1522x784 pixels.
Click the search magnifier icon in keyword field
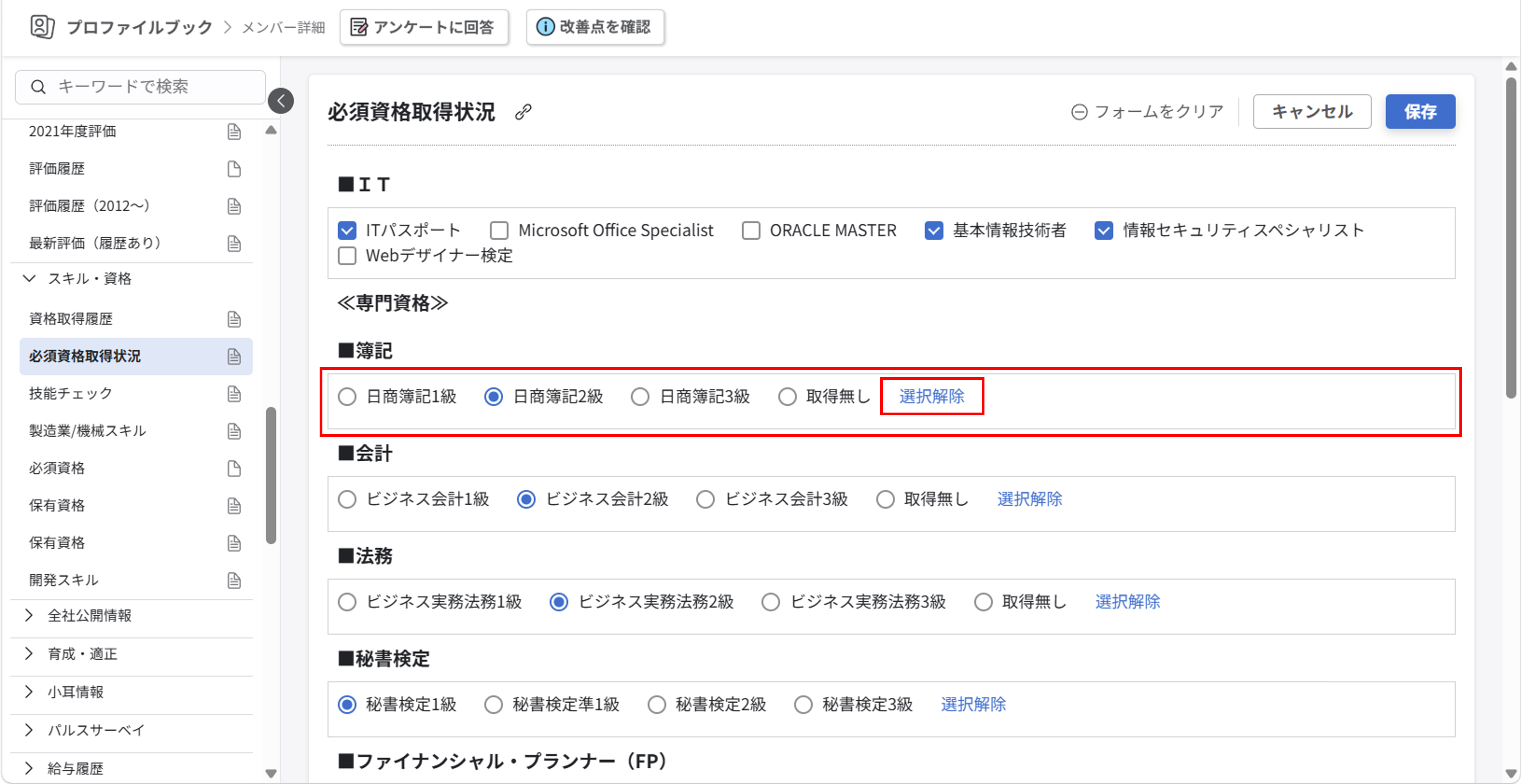(38, 87)
